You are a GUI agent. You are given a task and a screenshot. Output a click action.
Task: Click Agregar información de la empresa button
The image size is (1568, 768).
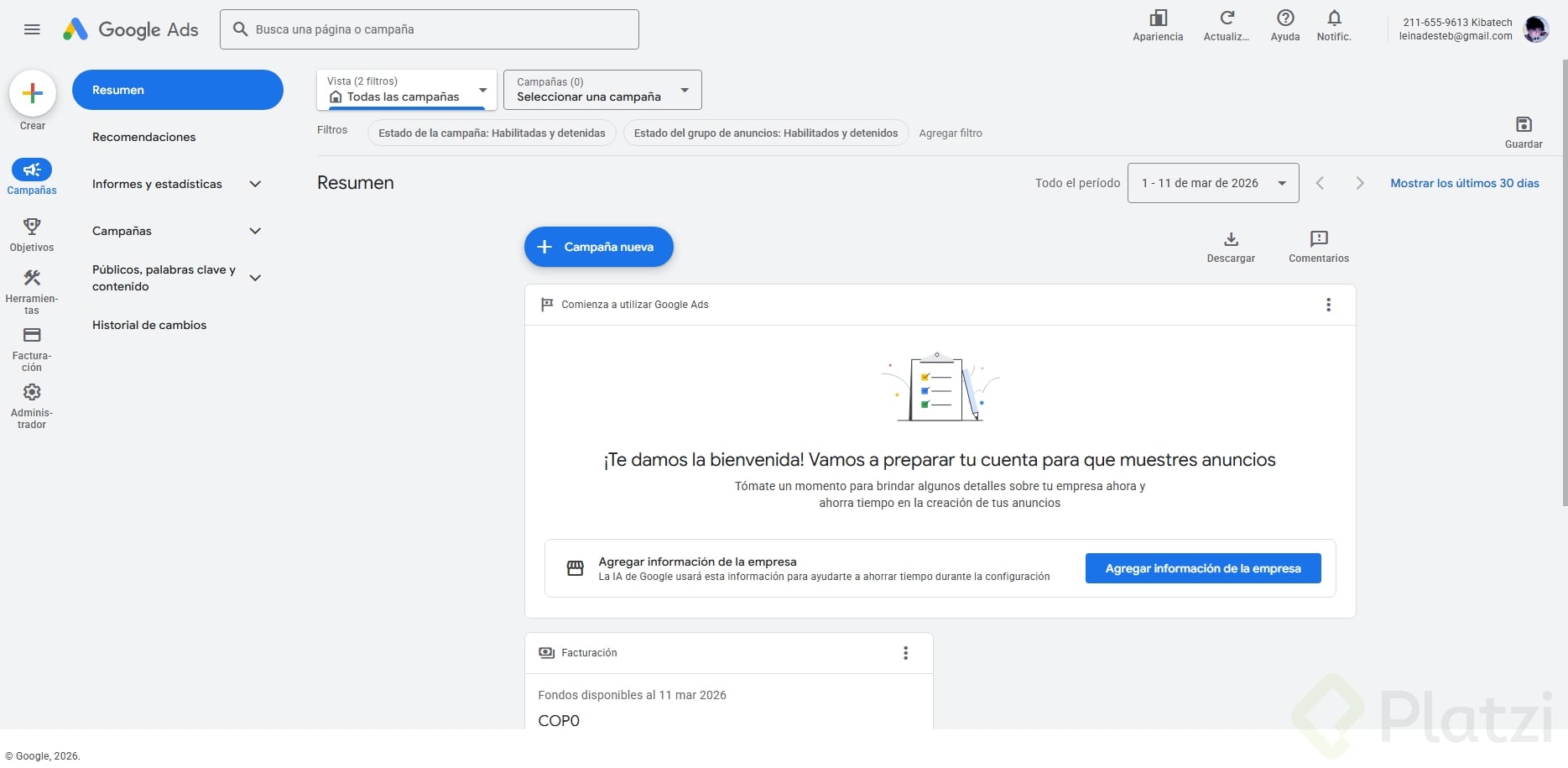point(1203,568)
